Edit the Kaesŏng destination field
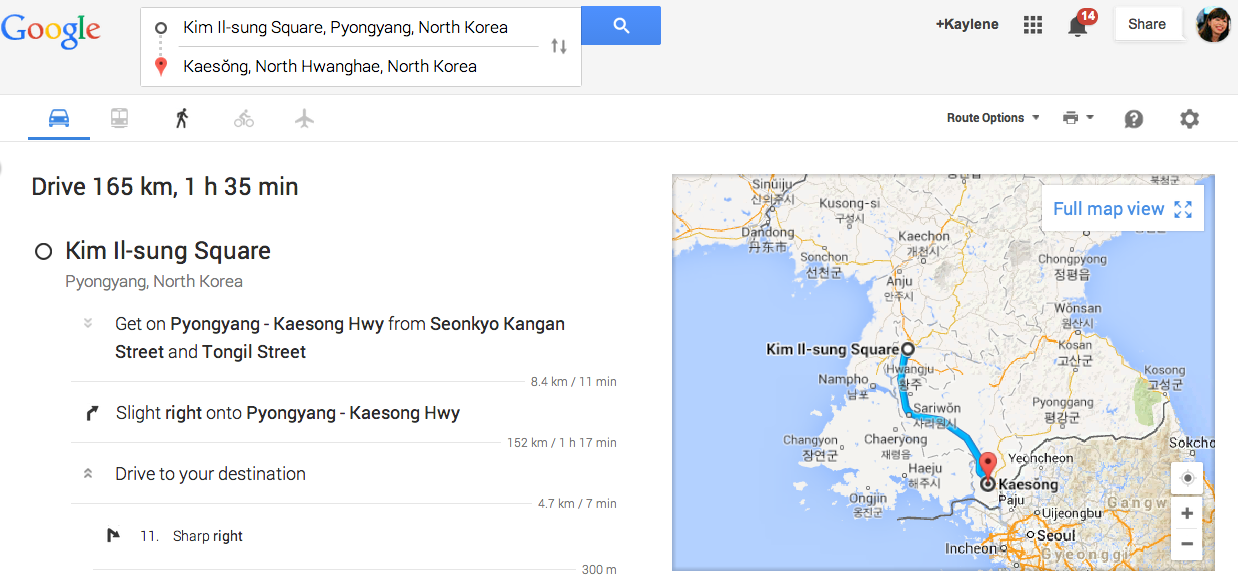The image size is (1238, 582). 360,66
